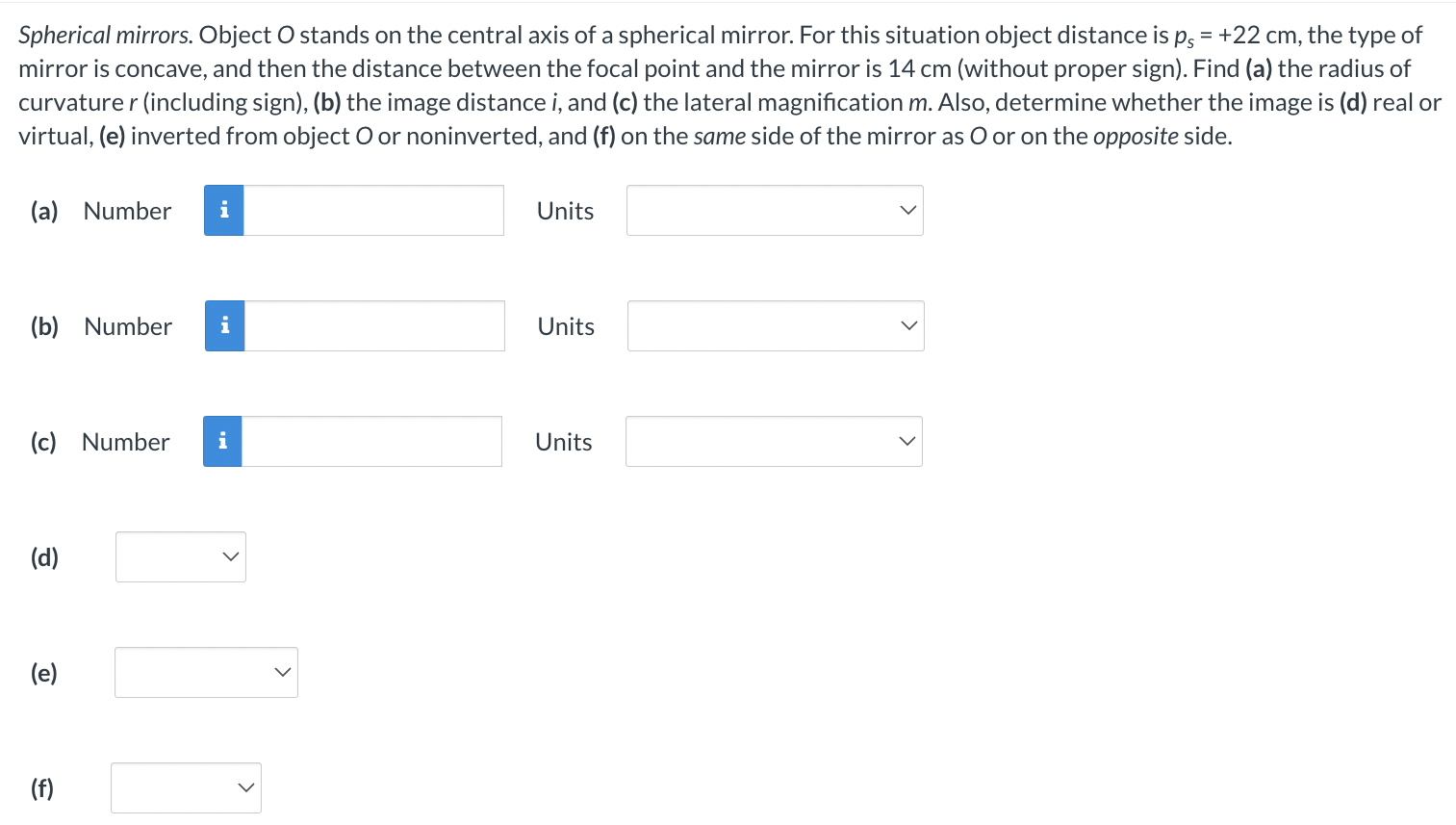
Task: Focus the Number input for part (b)
Action: (x=374, y=325)
